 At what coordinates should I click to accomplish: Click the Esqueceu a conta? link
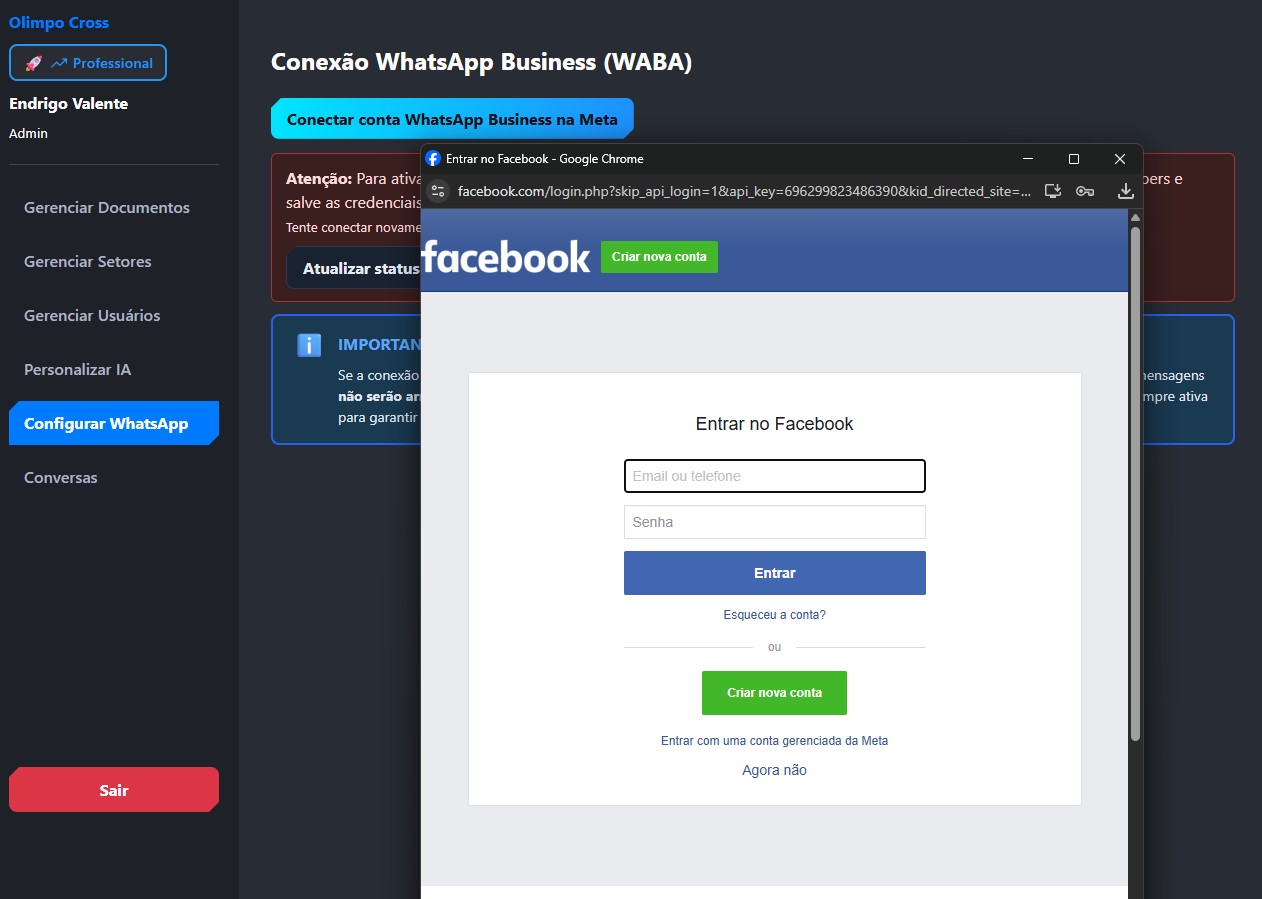(x=775, y=615)
